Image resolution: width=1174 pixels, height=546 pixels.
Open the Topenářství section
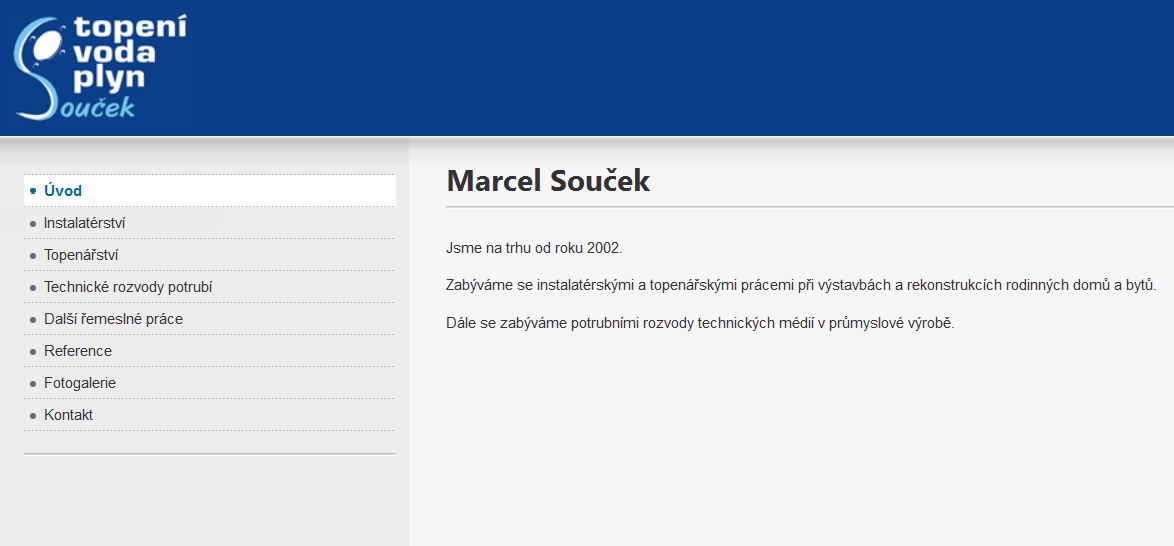click(x=210, y=255)
